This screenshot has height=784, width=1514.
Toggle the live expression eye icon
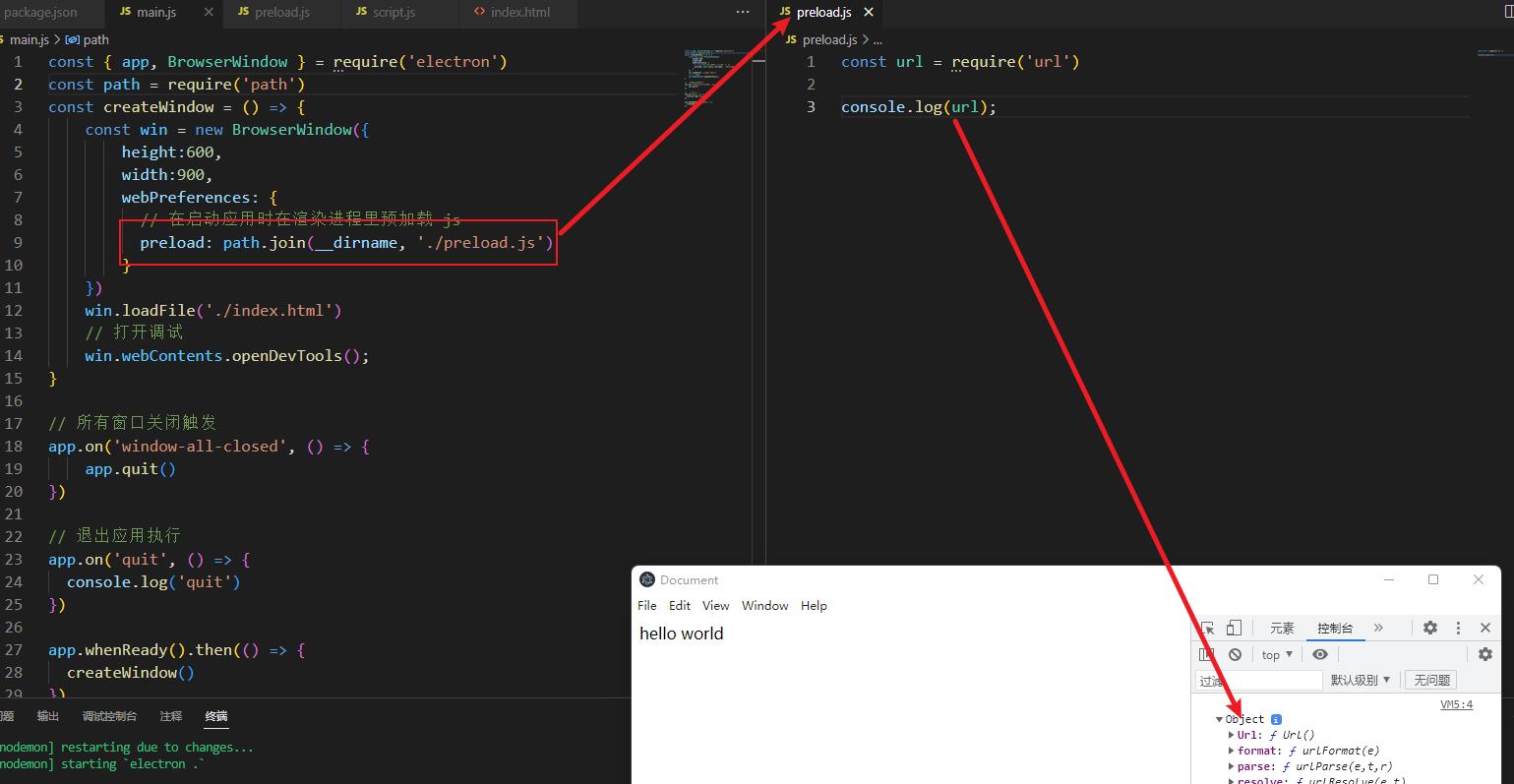[x=1320, y=654]
